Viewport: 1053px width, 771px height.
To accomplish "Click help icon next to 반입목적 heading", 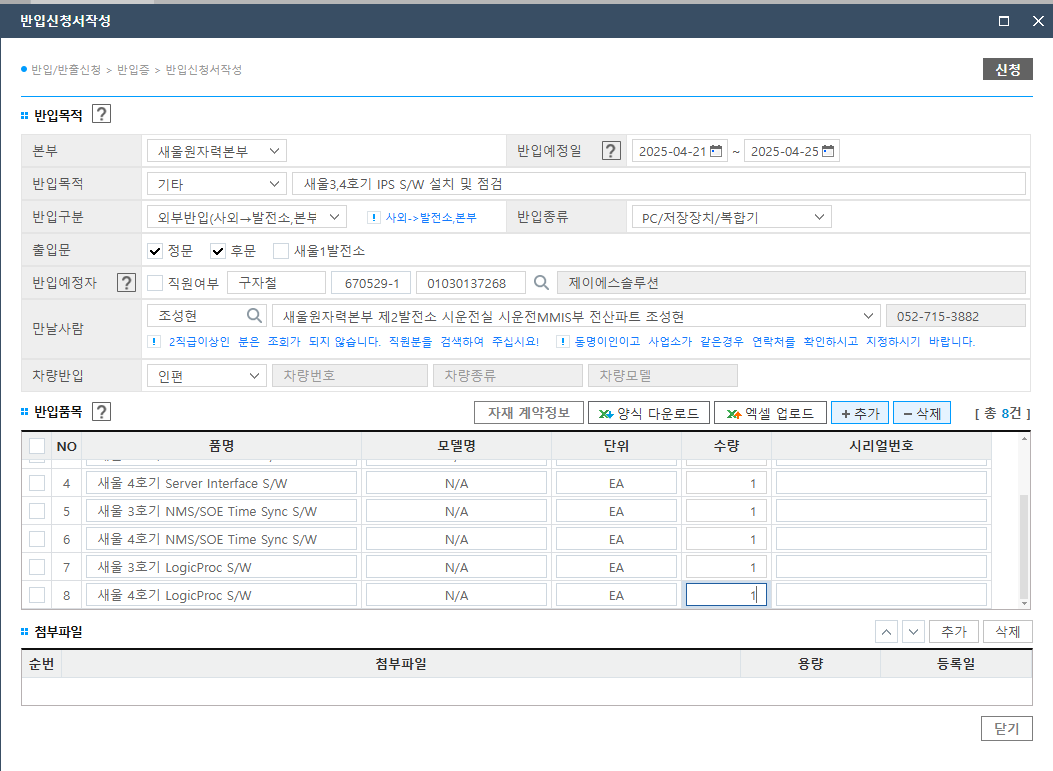I will pyautogui.click(x=101, y=114).
